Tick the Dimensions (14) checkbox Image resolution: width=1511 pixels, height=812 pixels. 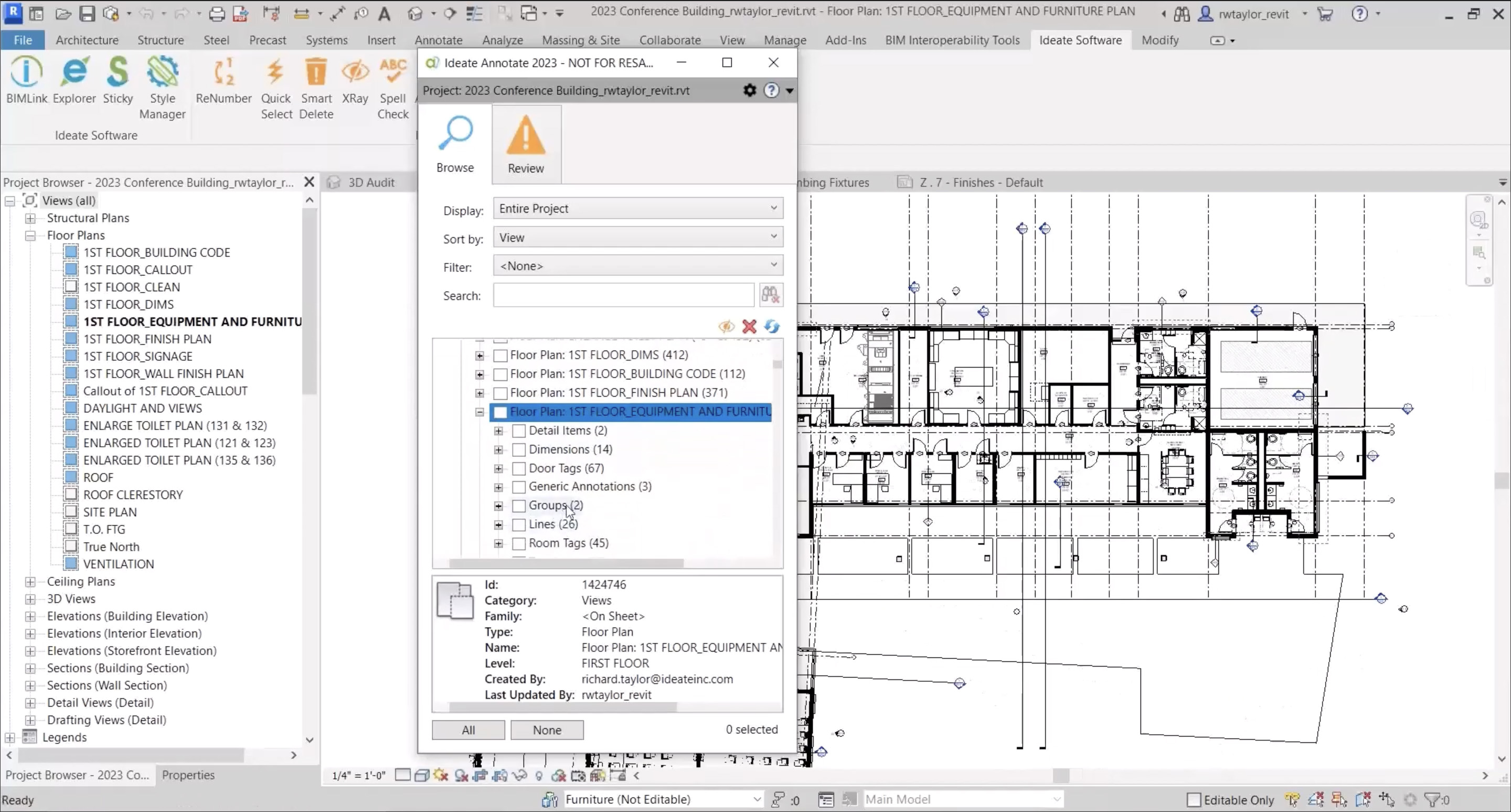pos(518,450)
